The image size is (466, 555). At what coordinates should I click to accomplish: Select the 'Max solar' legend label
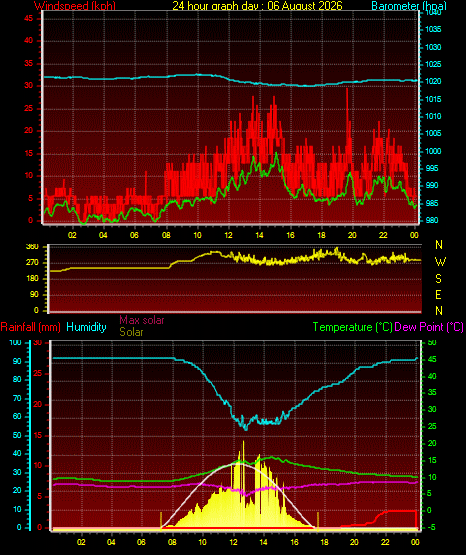pyautogui.click(x=142, y=320)
